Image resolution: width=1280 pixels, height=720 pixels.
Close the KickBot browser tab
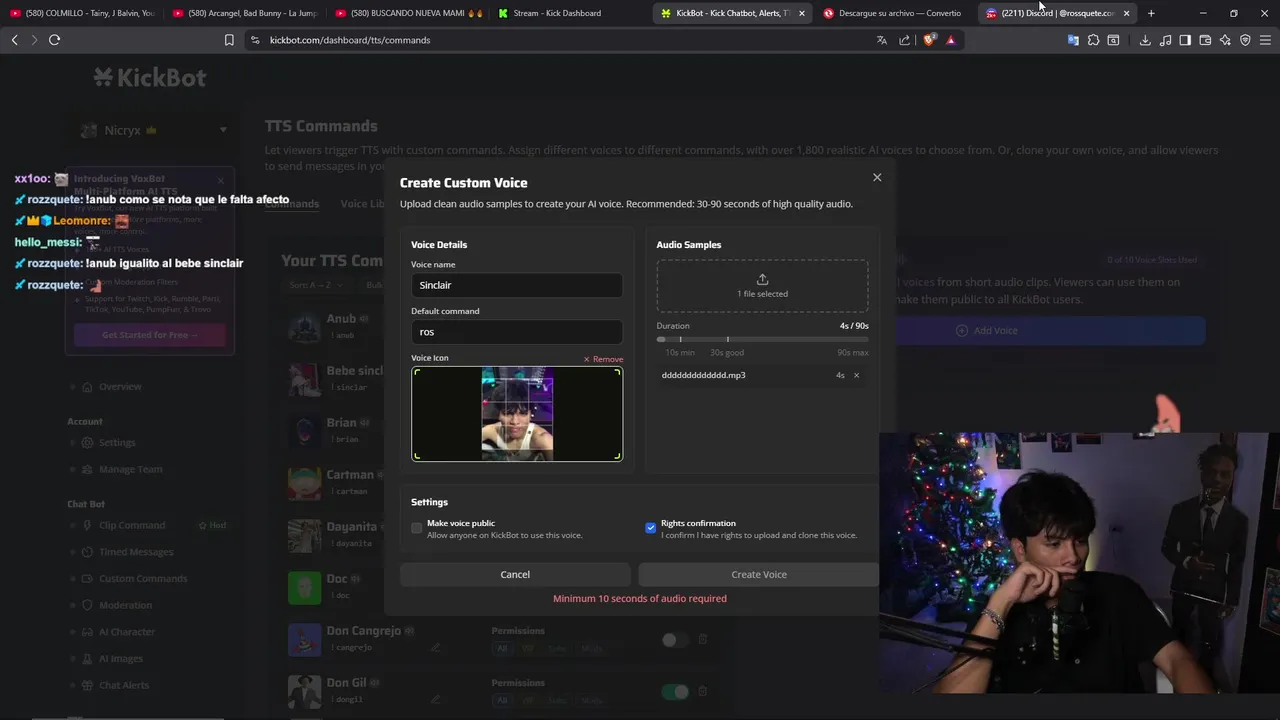[801, 13]
